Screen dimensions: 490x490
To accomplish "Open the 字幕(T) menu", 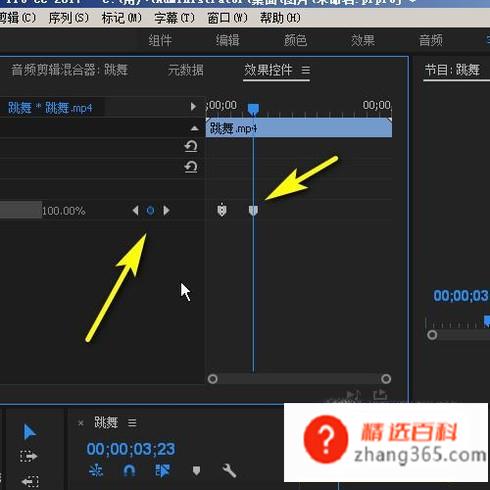I will (x=174, y=18).
